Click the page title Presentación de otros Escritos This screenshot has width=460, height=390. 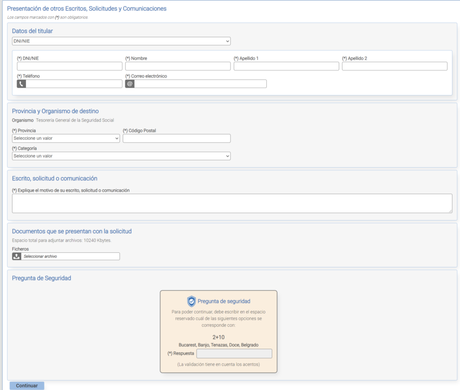(87, 9)
